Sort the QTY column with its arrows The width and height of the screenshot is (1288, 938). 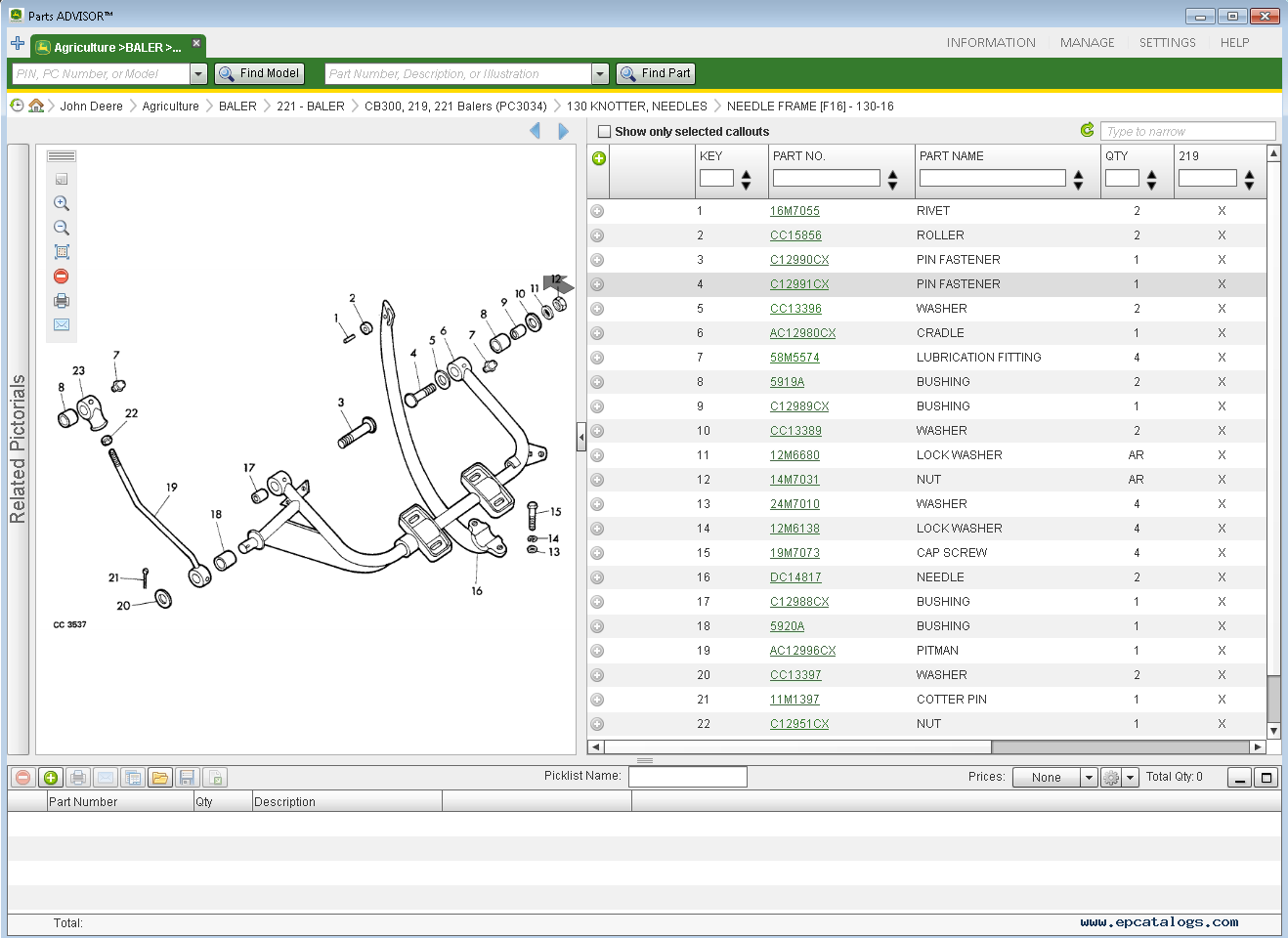pyautogui.click(x=1152, y=179)
